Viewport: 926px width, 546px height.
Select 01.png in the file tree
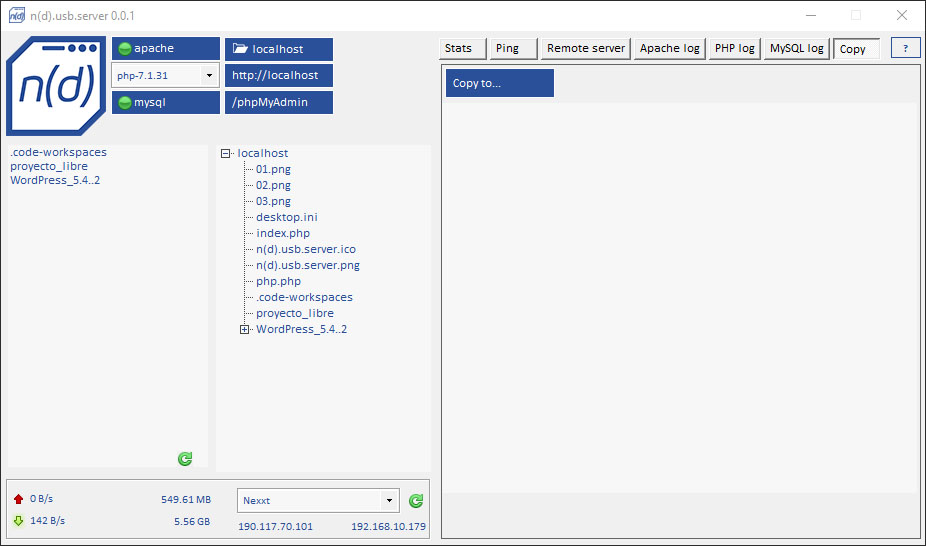click(x=273, y=169)
